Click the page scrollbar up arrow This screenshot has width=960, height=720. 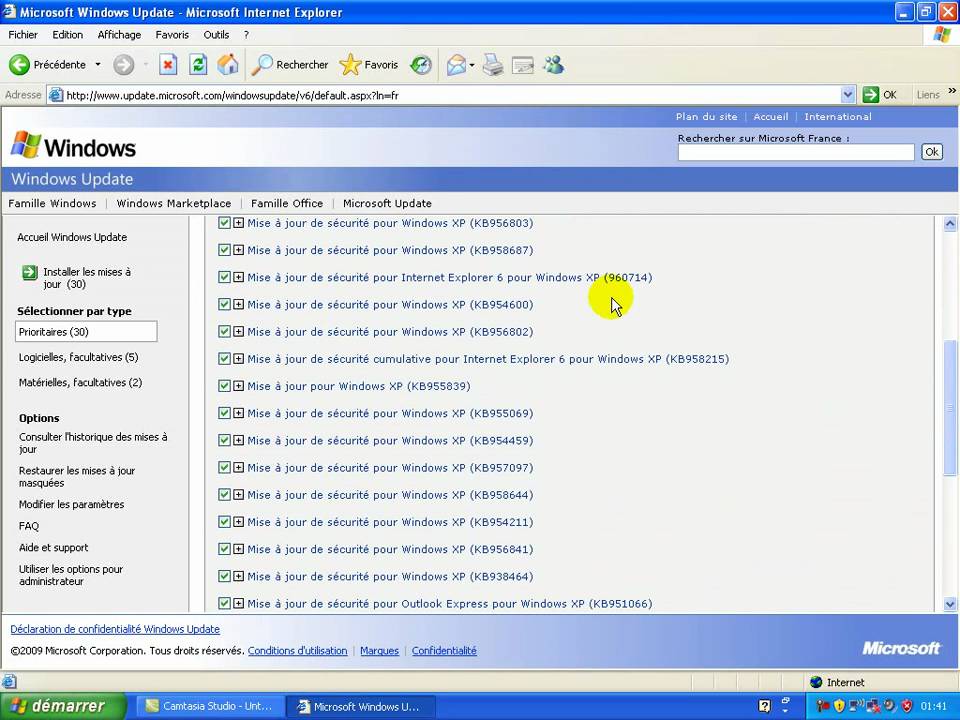point(950,224)
